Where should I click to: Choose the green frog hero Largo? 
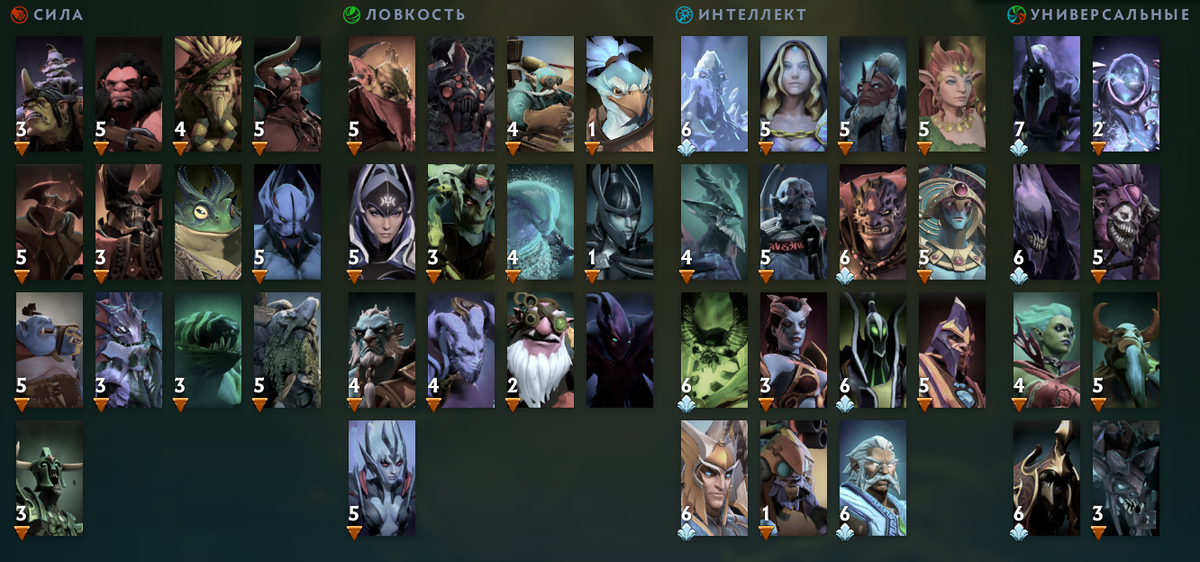pyautogui.click(x=208, y=222)
